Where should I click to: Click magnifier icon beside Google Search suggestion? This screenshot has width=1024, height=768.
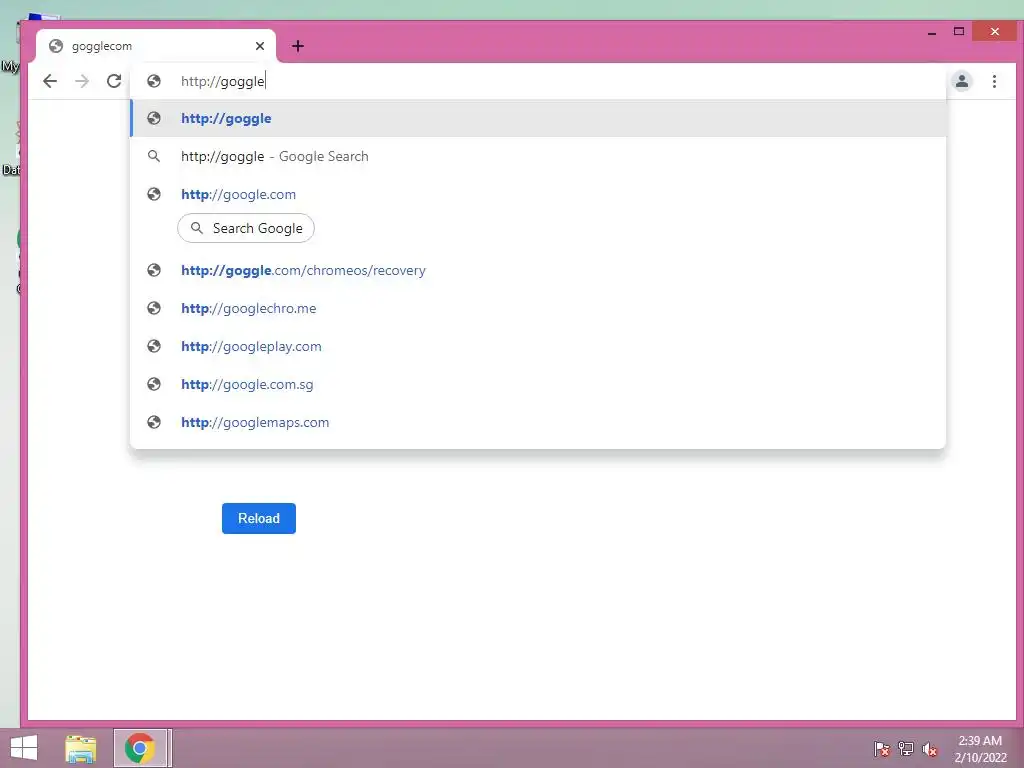pyautogui.click(x=154, y=156)
